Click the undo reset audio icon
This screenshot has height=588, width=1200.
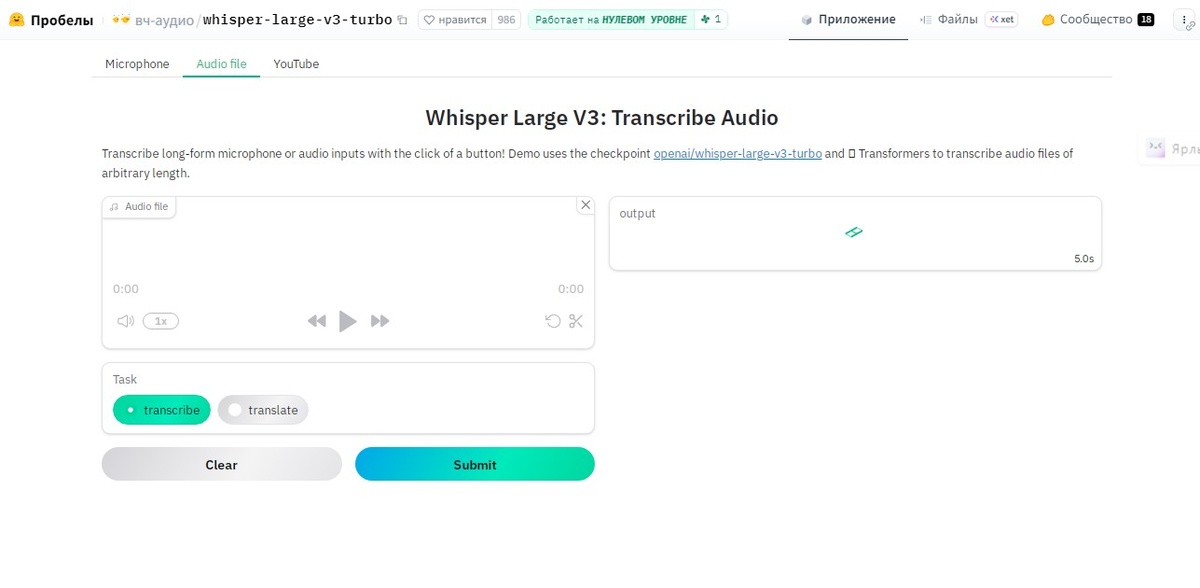(552, 321)
